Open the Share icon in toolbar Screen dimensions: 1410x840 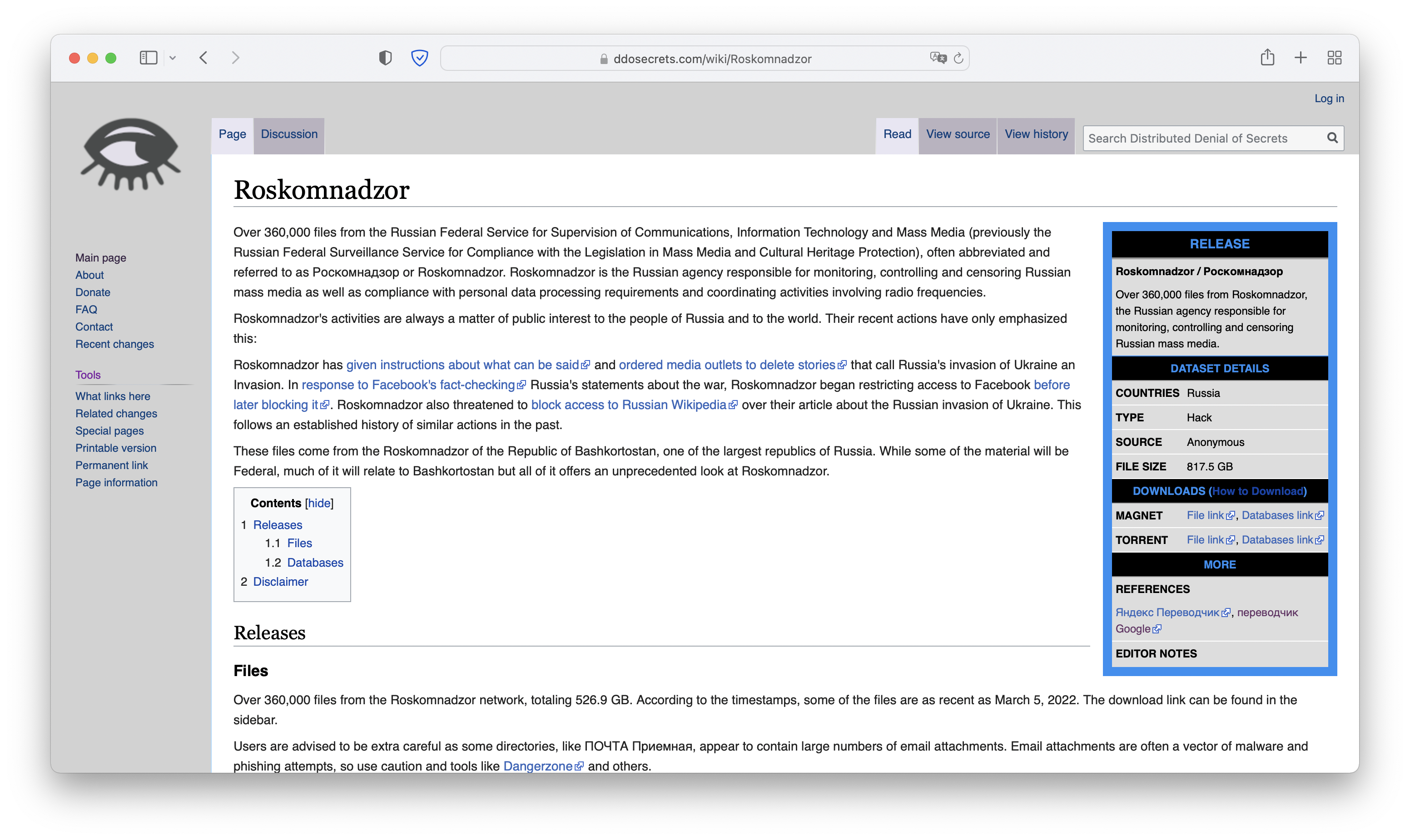(x=1267, y=57)
